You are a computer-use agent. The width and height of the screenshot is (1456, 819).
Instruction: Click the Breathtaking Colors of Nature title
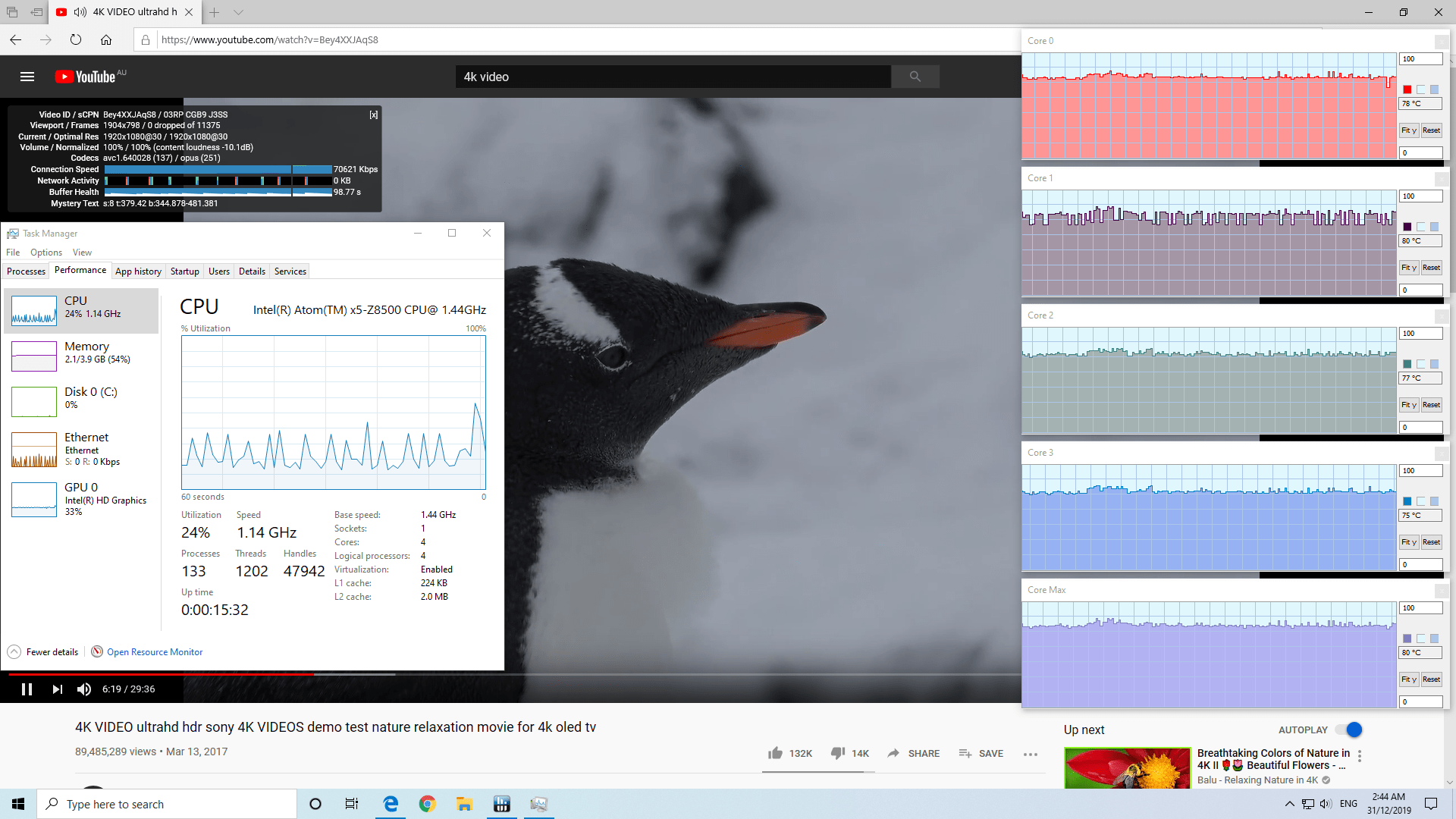[1273, 759]
